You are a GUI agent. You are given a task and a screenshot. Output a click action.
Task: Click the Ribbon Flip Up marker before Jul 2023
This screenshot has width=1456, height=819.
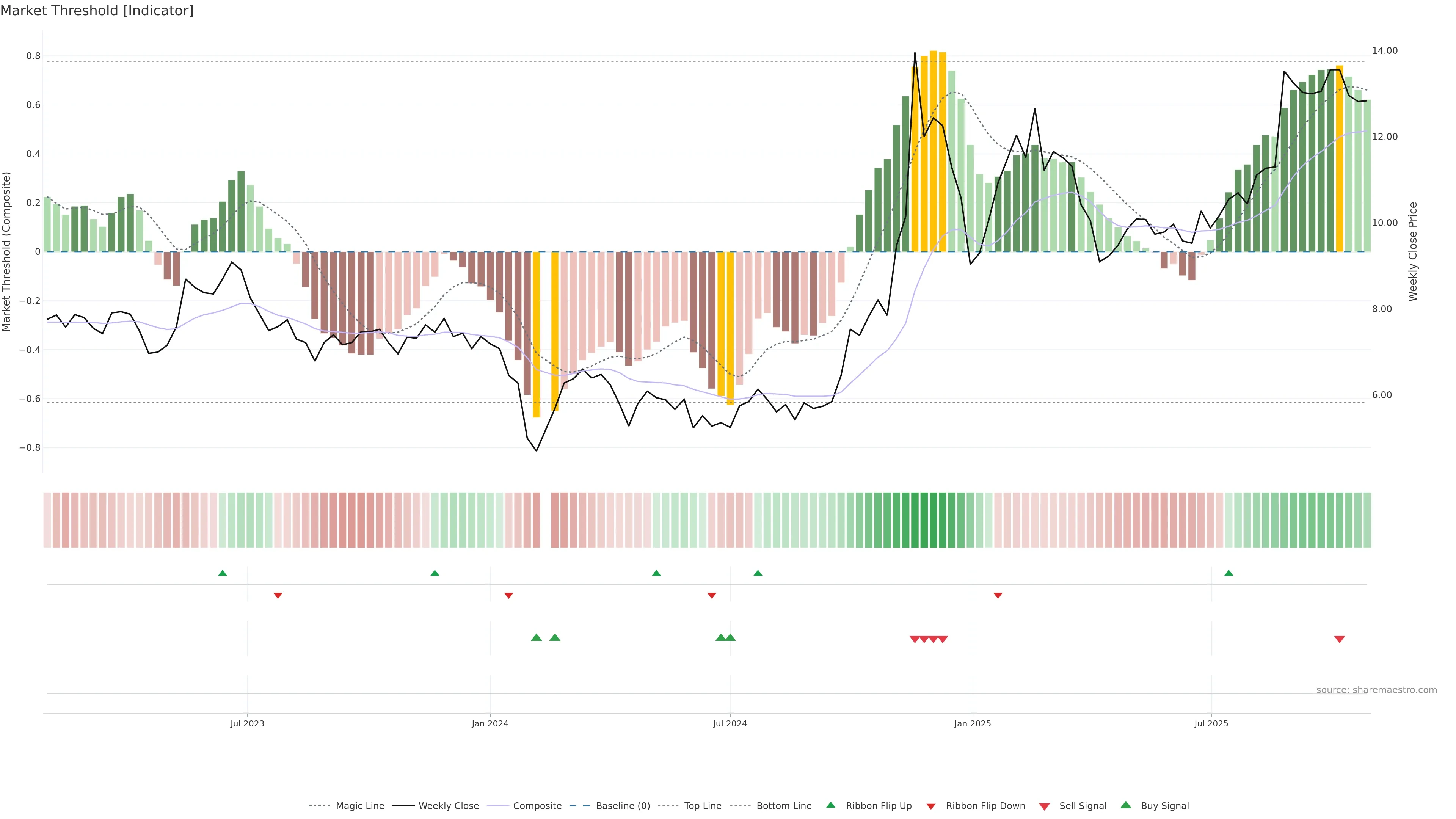(222, 573)
